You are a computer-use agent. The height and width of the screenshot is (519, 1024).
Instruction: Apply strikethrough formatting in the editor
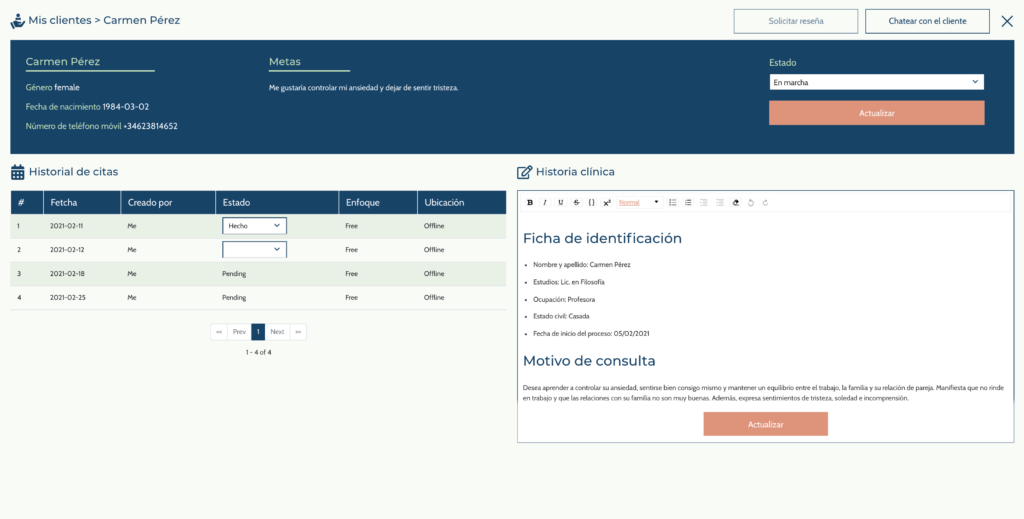click(x=576, y=202)
